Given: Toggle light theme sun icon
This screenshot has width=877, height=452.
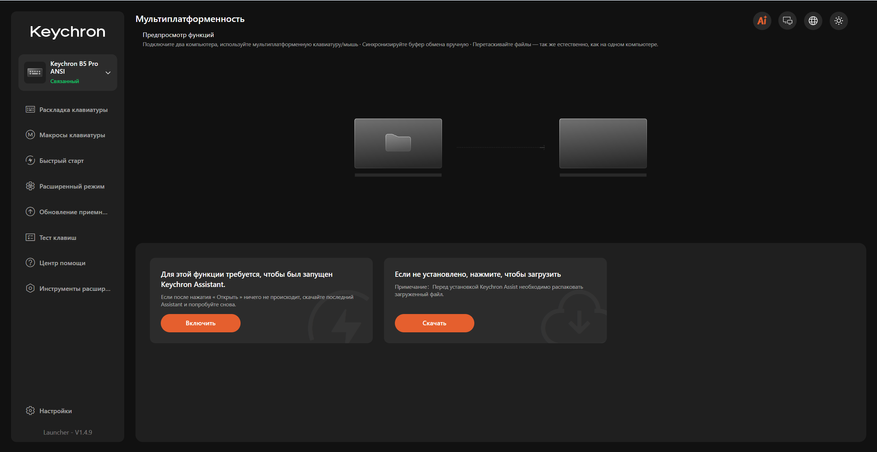Looking at the screenshot, I should click(838, 21).
